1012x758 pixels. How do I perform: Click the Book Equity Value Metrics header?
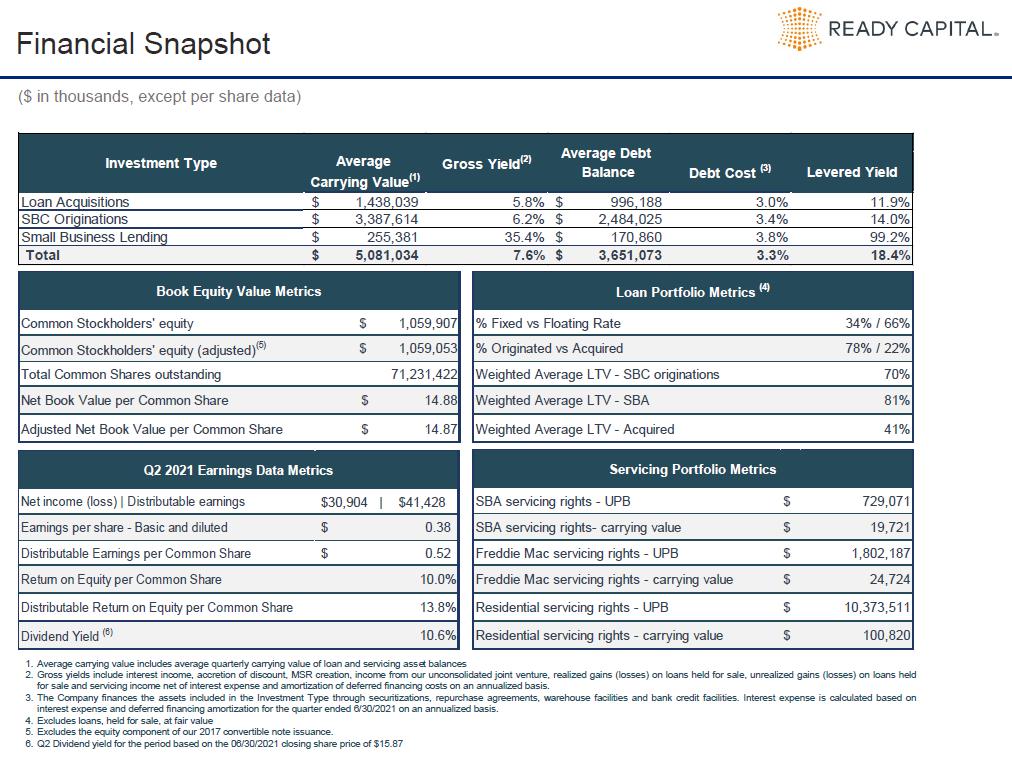(239, 291)
